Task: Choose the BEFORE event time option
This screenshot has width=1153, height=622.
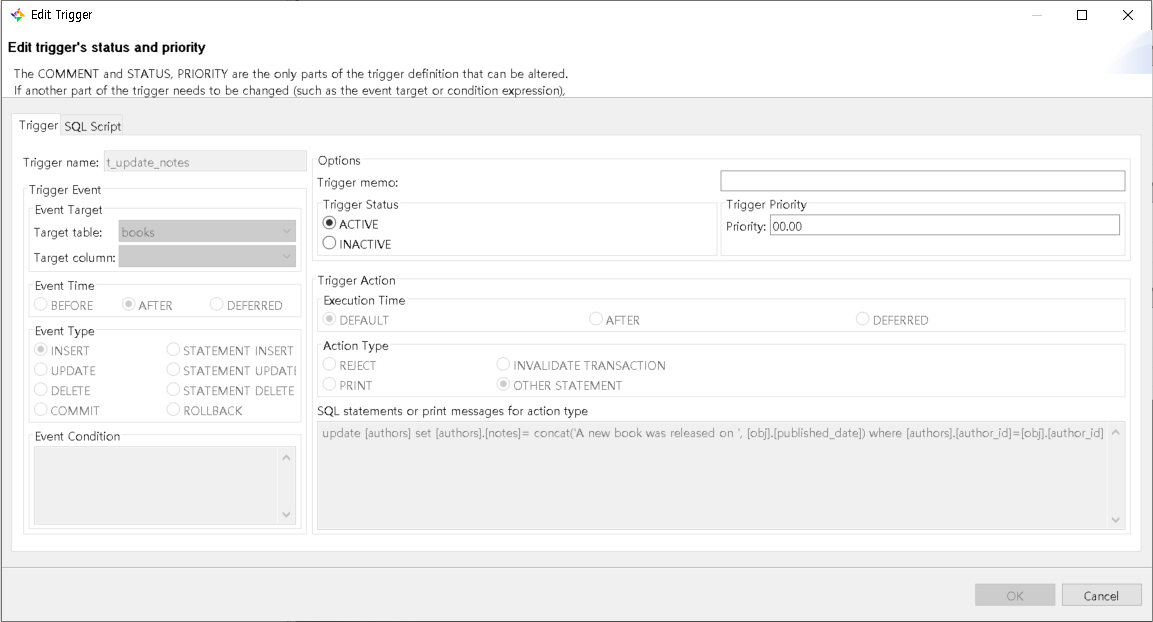Action: tap(42, 305)
